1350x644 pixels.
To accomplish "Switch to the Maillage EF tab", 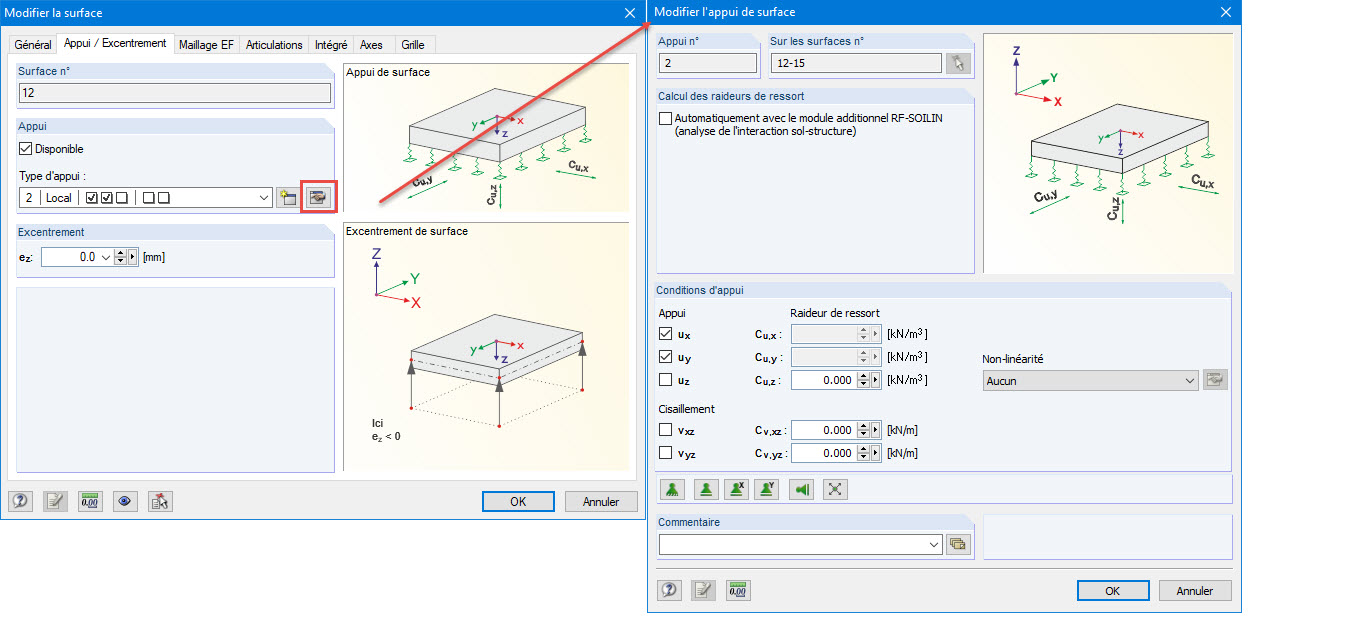I will [x=206, y=45].
